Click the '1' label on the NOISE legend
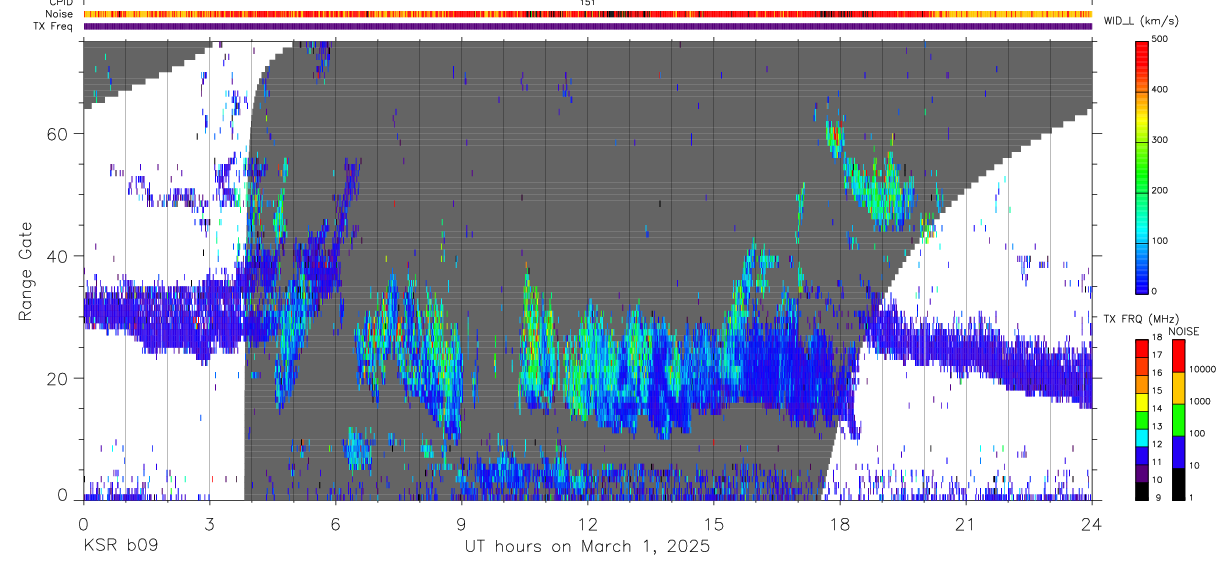1228x567 pixels. coord(1190,497)
